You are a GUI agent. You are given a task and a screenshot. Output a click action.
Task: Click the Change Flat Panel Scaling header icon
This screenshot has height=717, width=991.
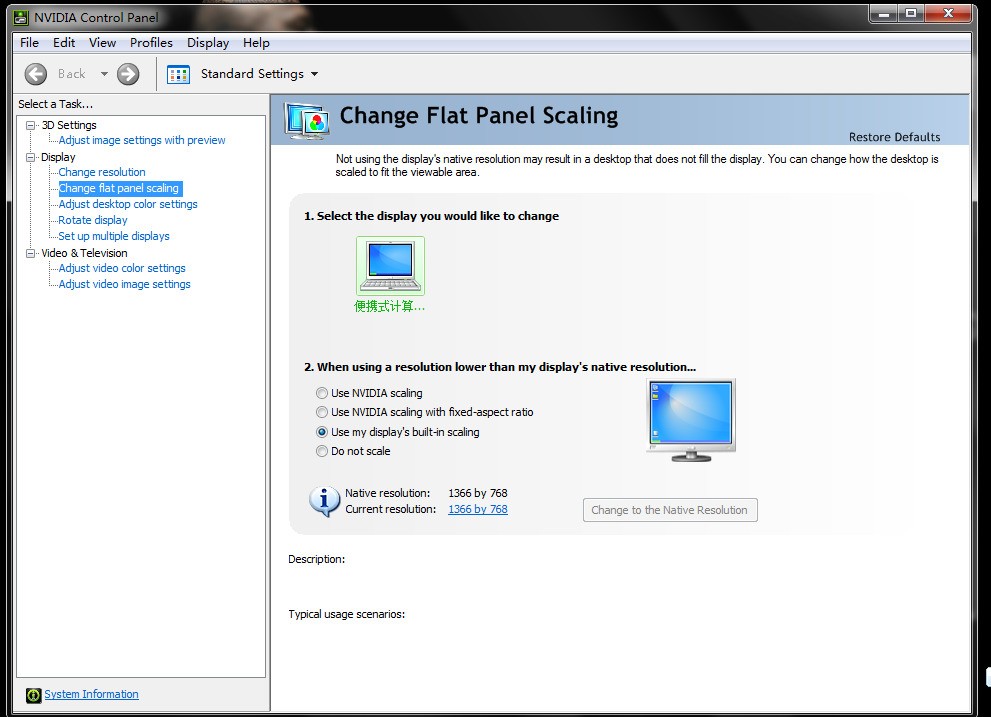(x=307, y=120)
